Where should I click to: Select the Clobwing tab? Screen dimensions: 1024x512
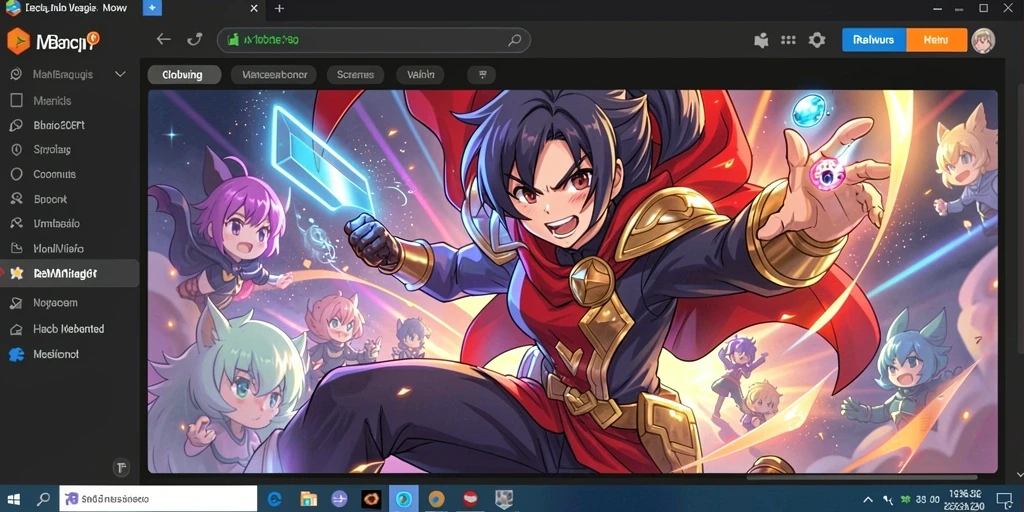(x=184, y=74)
